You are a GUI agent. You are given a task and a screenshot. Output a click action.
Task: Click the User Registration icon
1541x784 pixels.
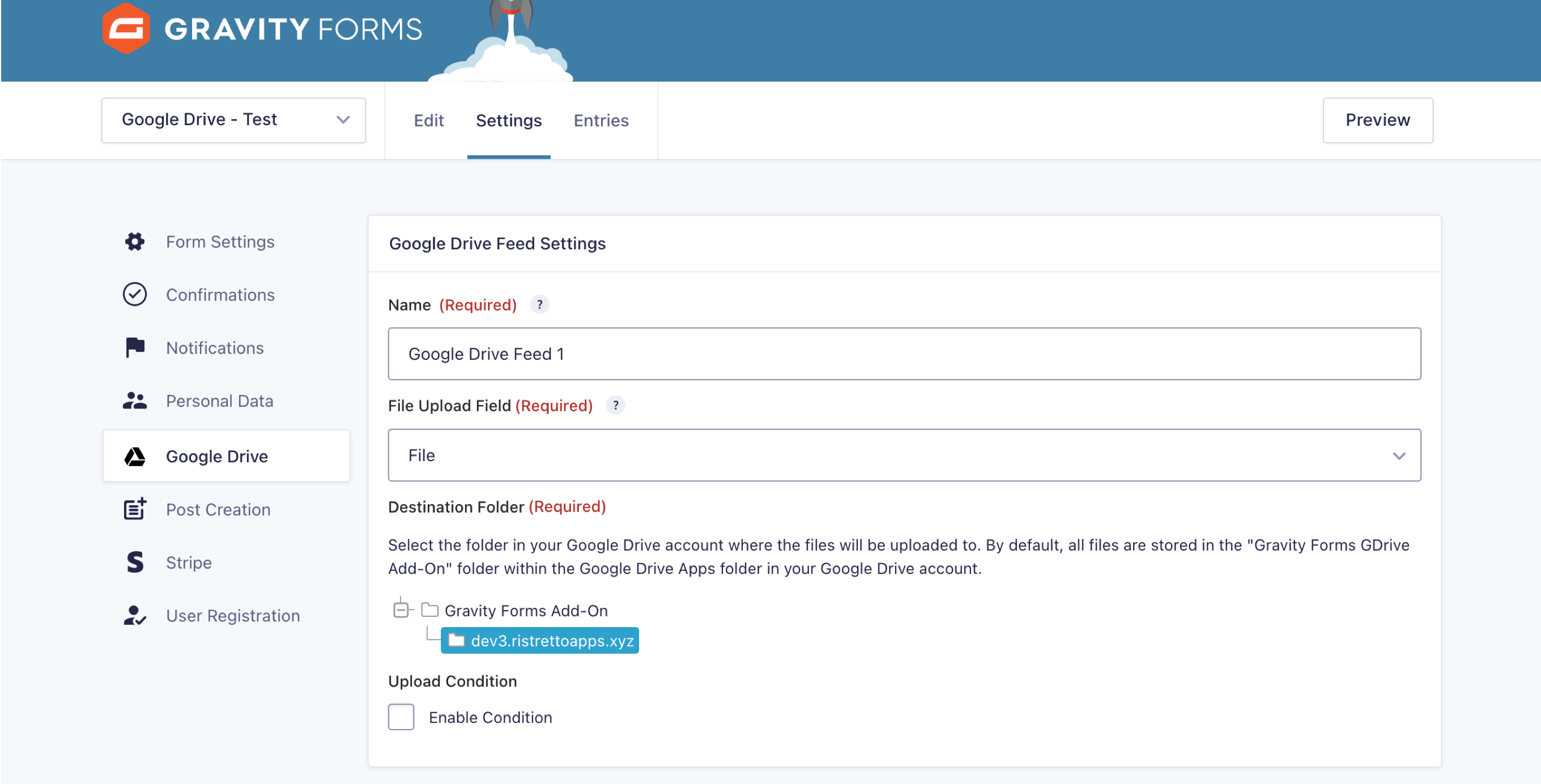[x=134, y=615]
